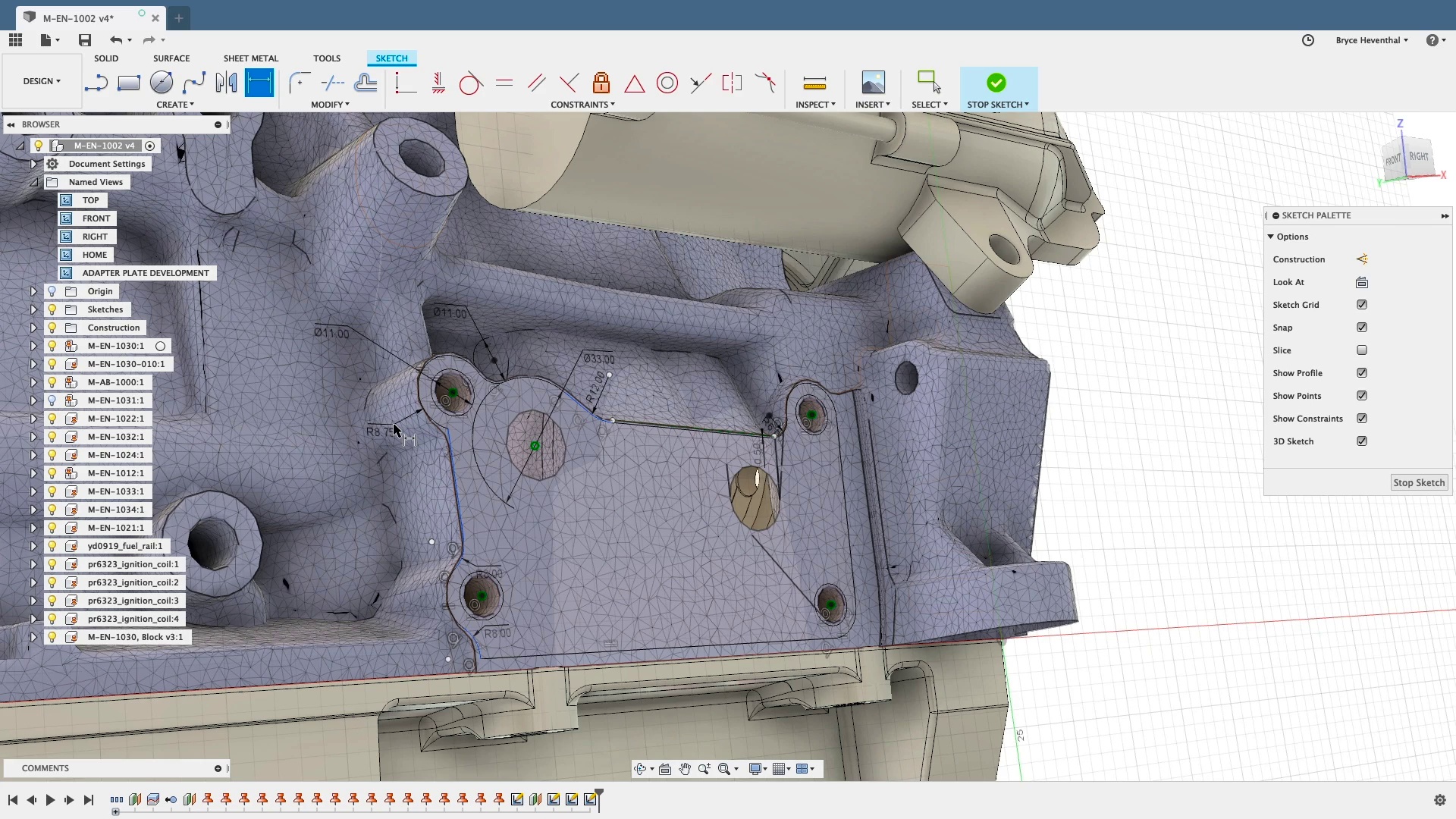
Task: Disable the Sketch Grid checkbox
Action: click(1362, 304)
